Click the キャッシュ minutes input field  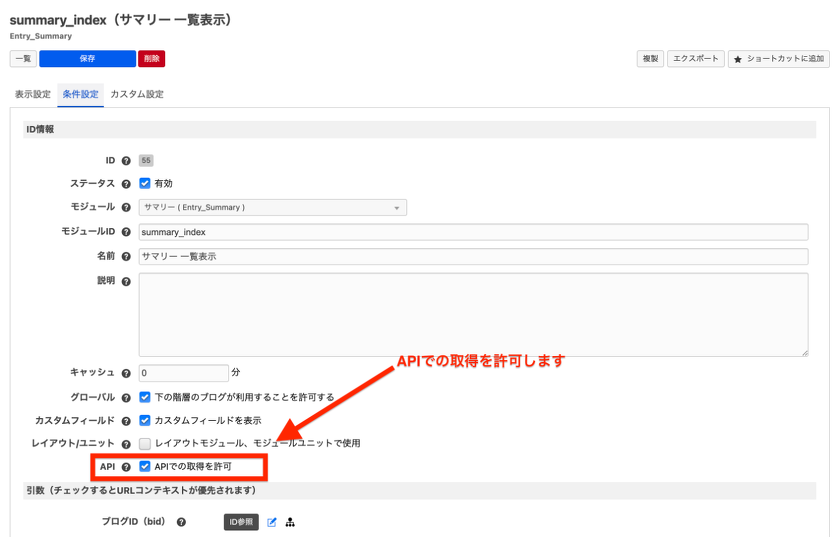pyautogui.click(x=184, y=373)
